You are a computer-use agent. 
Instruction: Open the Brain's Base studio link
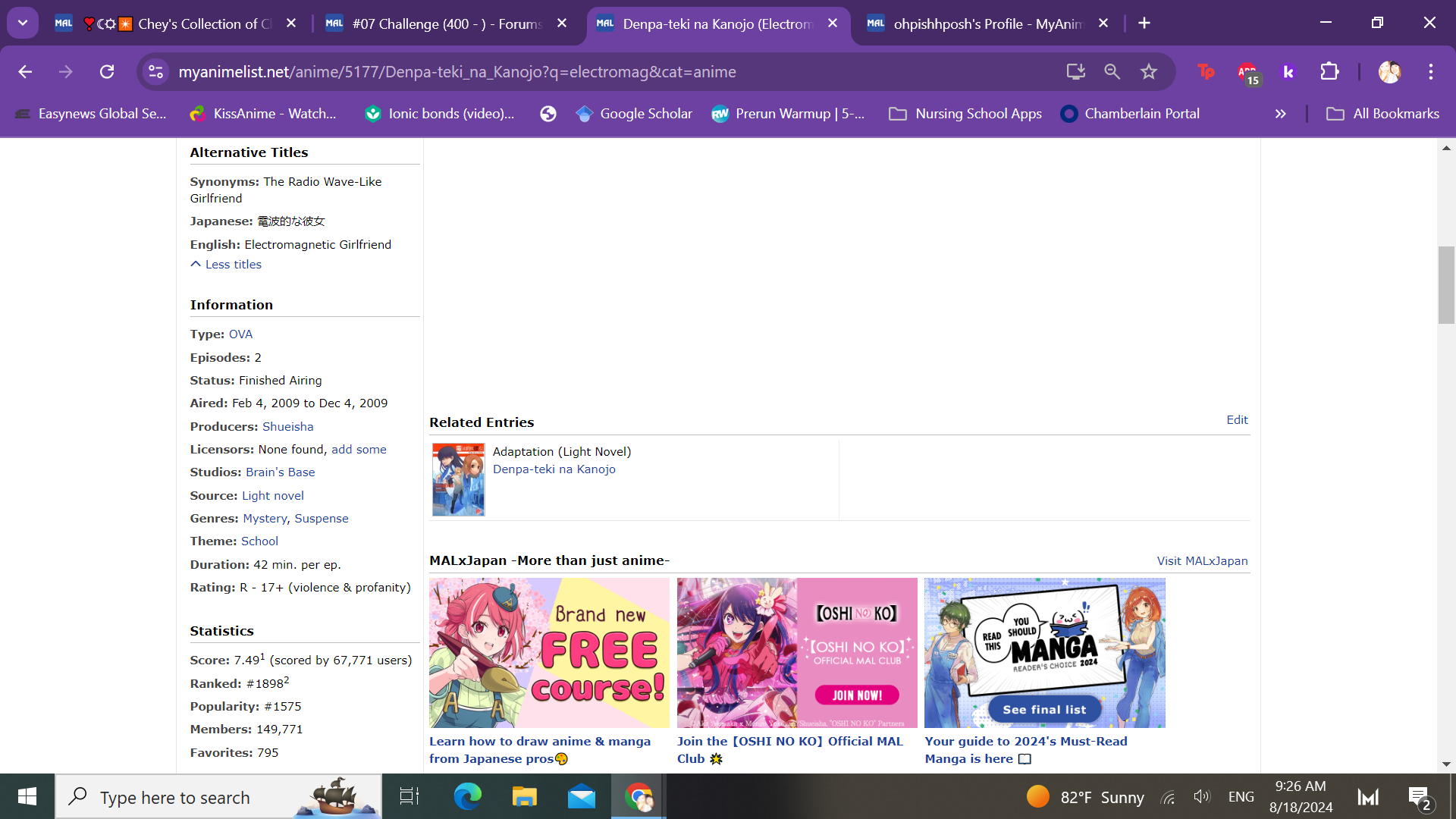coord(280,472)
